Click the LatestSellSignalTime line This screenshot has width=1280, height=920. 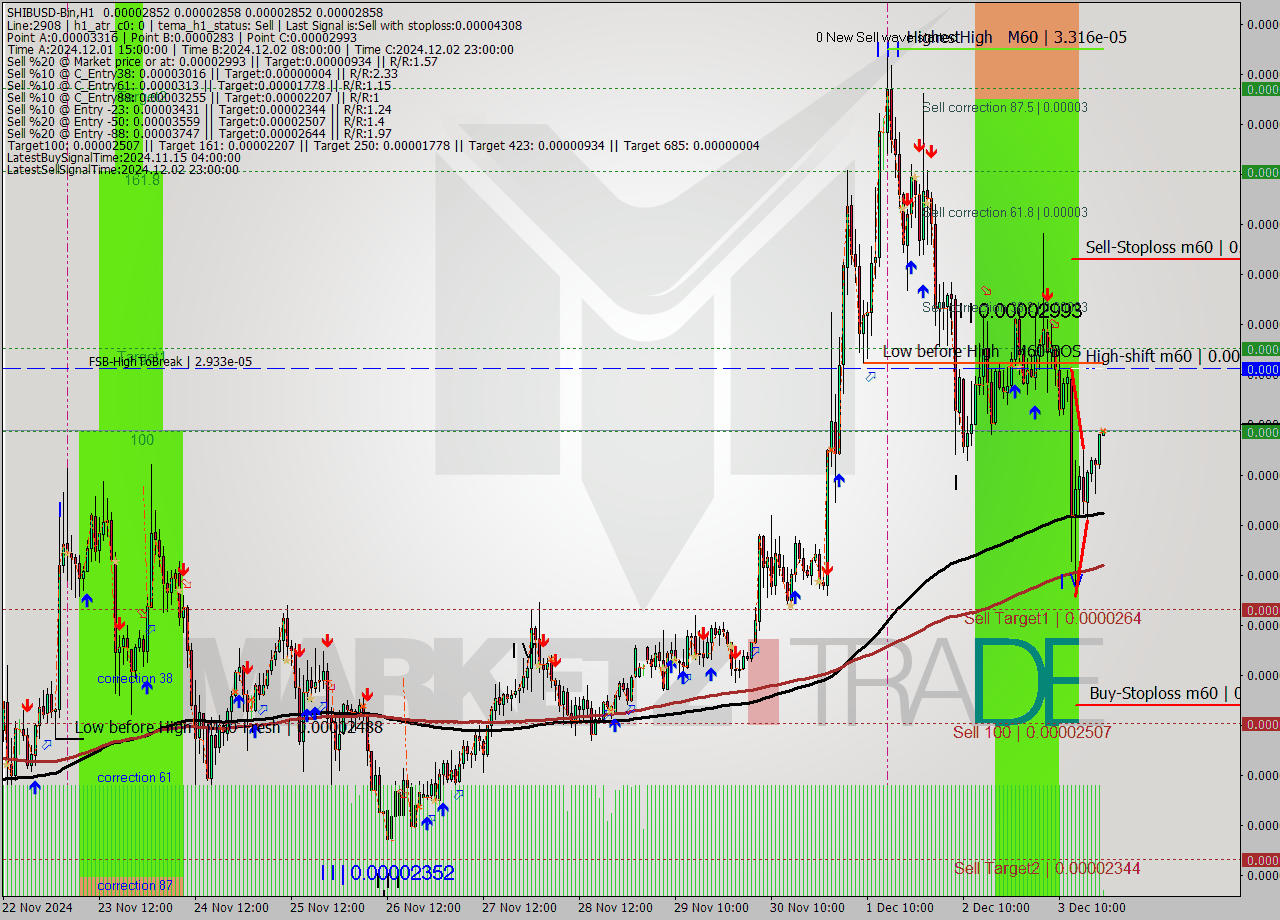coord(123,169)
